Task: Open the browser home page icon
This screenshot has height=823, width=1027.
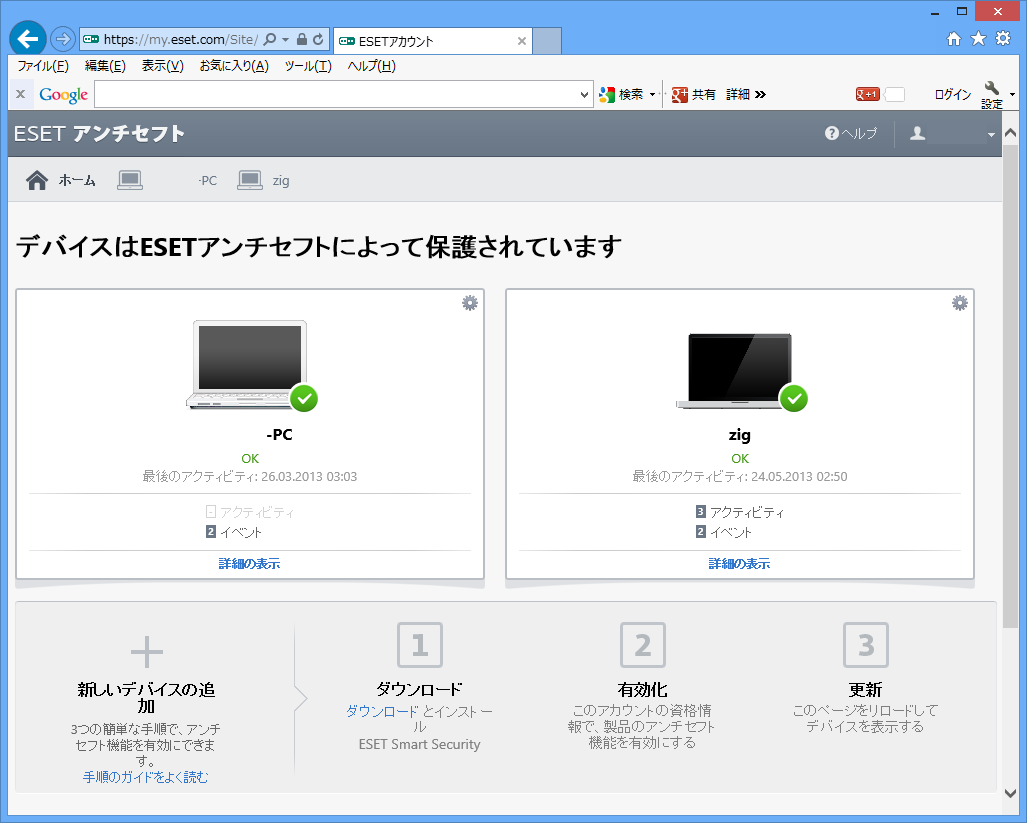Action: [954, 39]
